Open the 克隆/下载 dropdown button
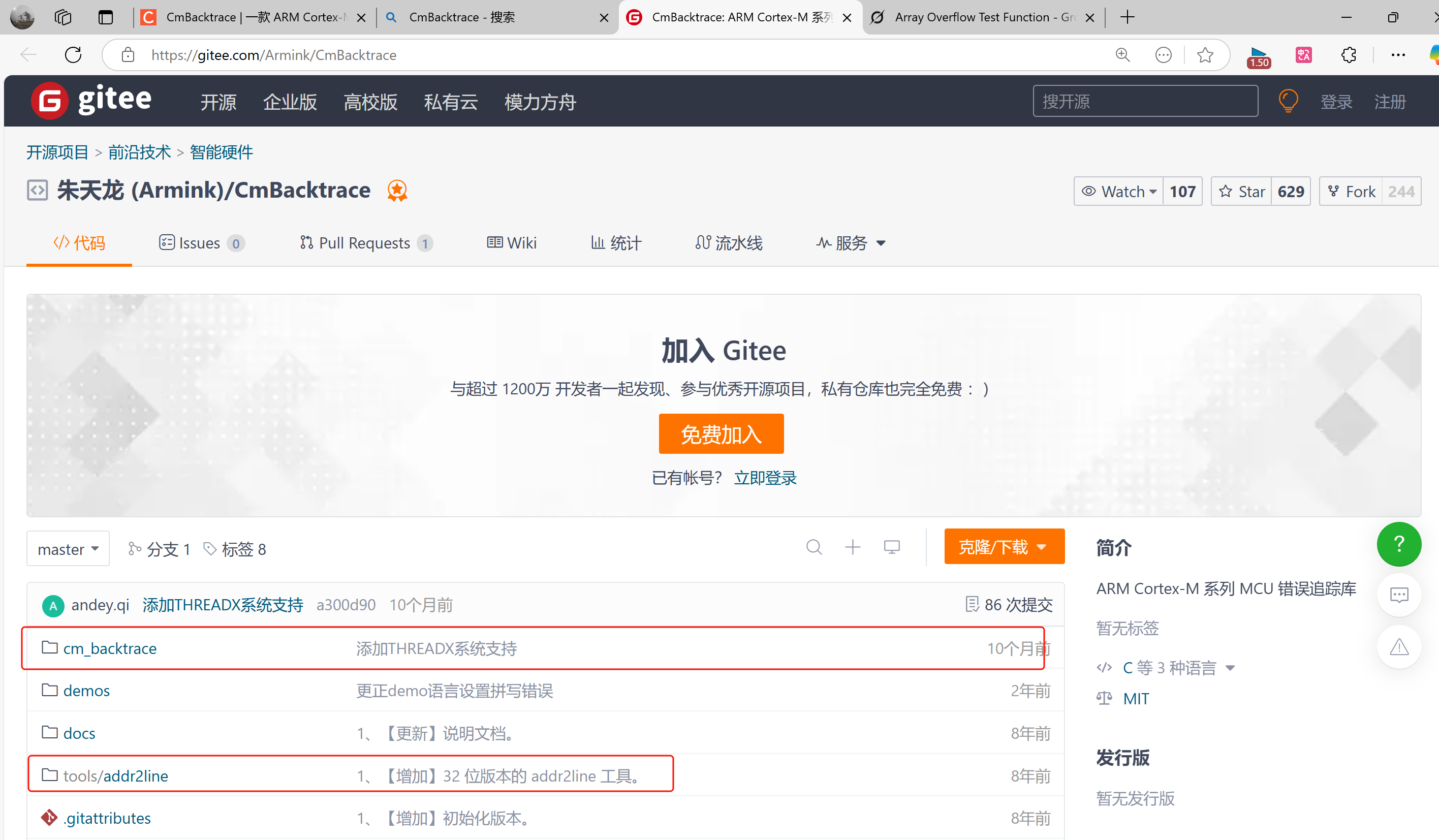The height and width of the screenshot is (840, 1439). tap(1004, 547)
